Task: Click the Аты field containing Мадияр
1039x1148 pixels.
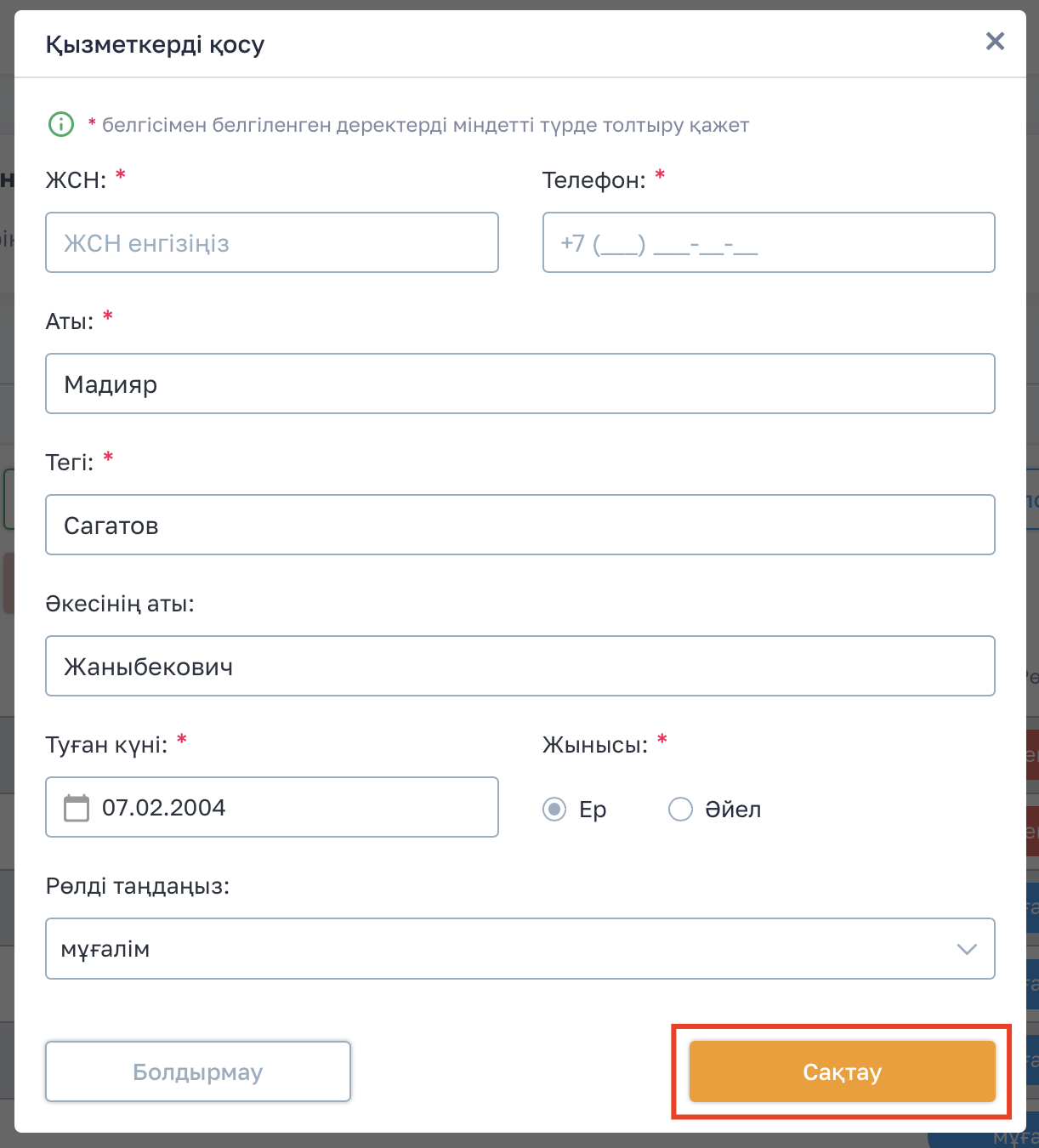Action: 520,384
